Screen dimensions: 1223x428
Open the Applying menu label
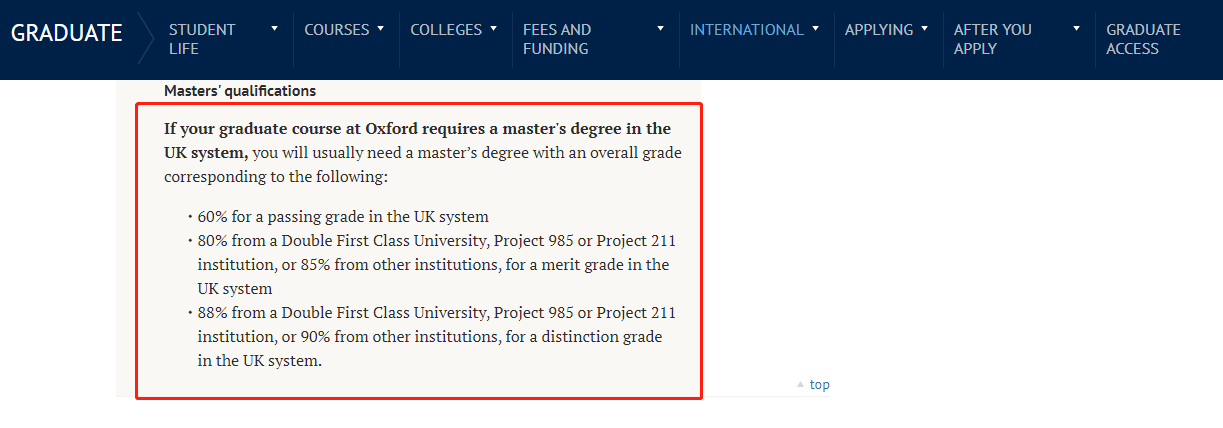[x=878, y=30]
